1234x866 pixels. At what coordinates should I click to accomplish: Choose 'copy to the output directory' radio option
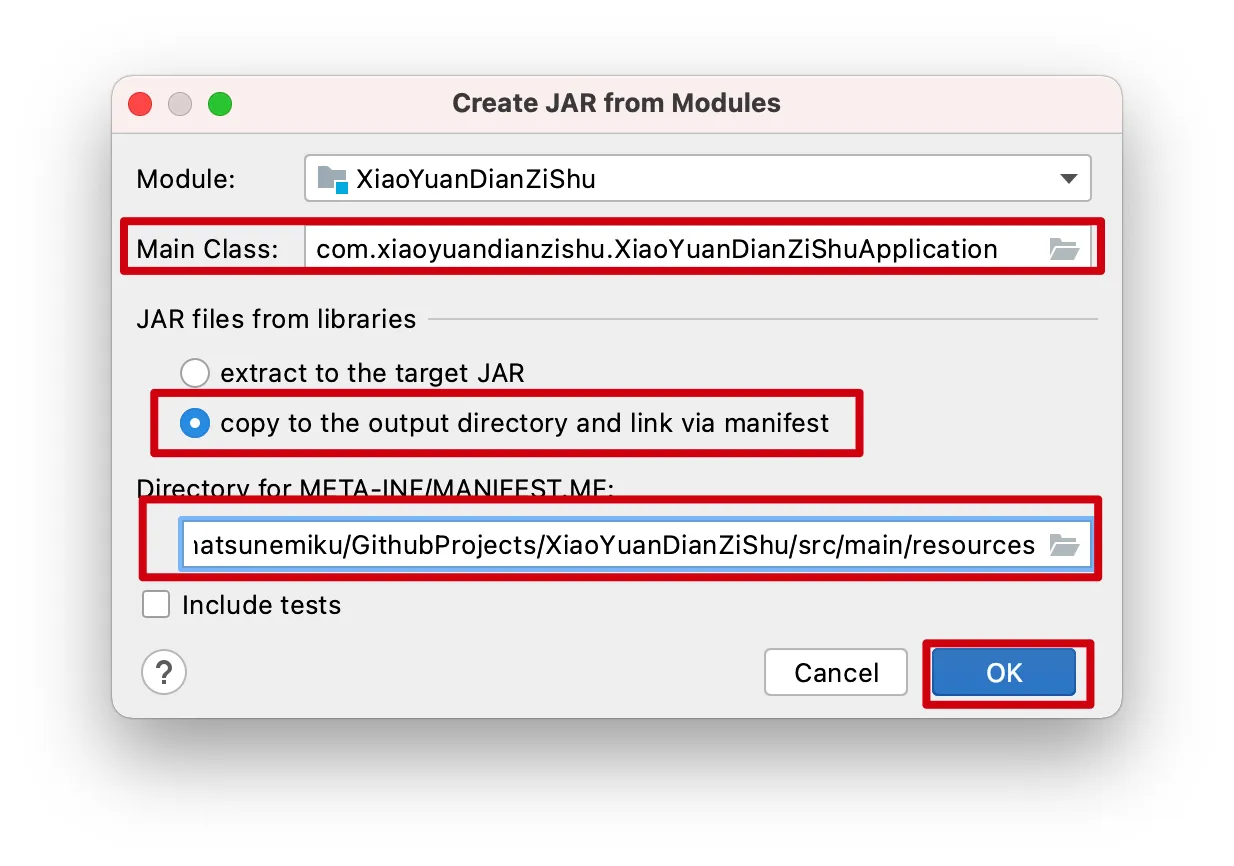pos(194,423)
